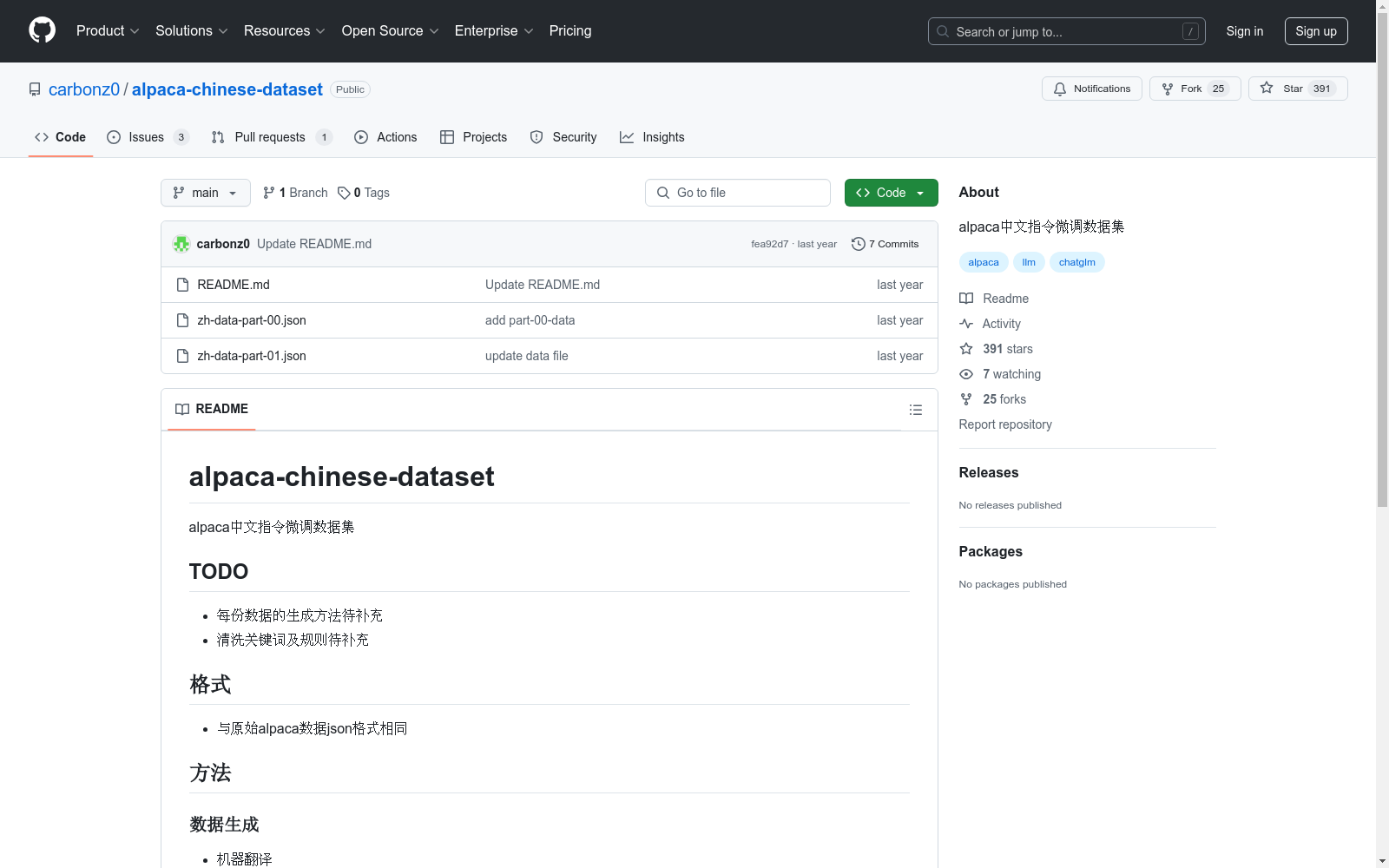Focus the Search or jump to field
Viewport: 1389px width, 868px height.
[1066, 31]
